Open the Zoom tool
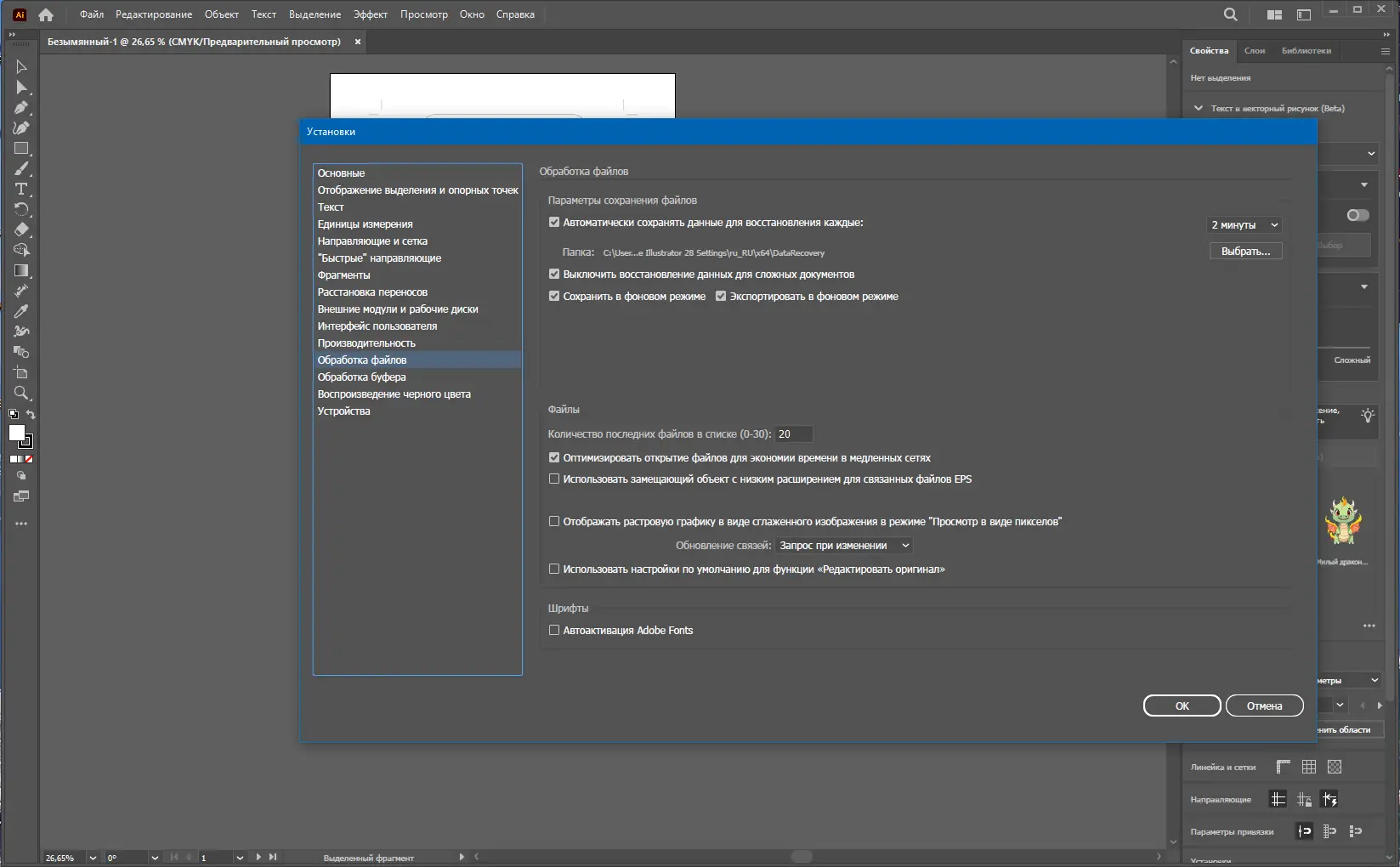The width and height of the screenshot is (1400, 867). 20,393
